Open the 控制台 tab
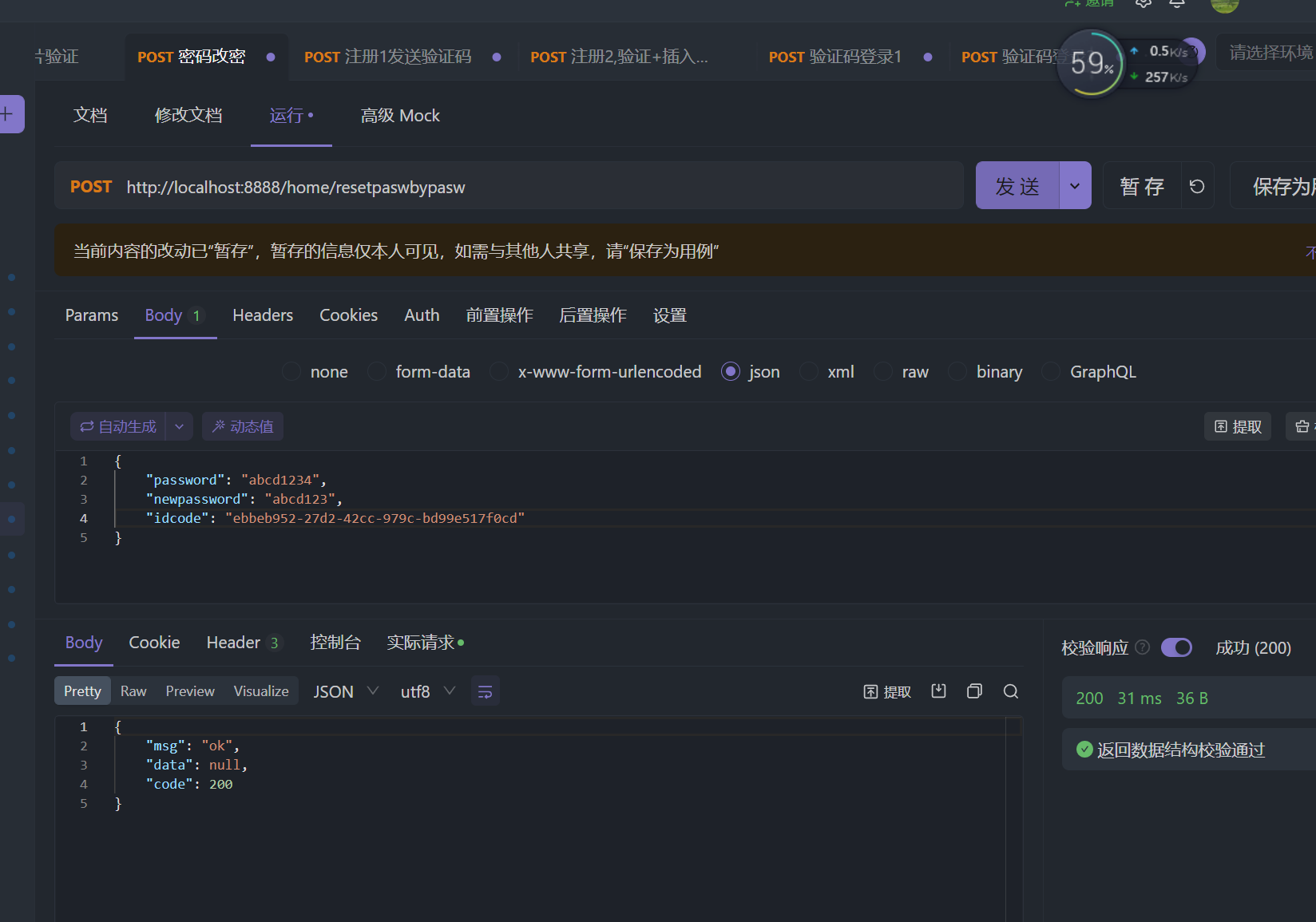Viewport: 1316px width, 922px height. (x=335, y=643)
